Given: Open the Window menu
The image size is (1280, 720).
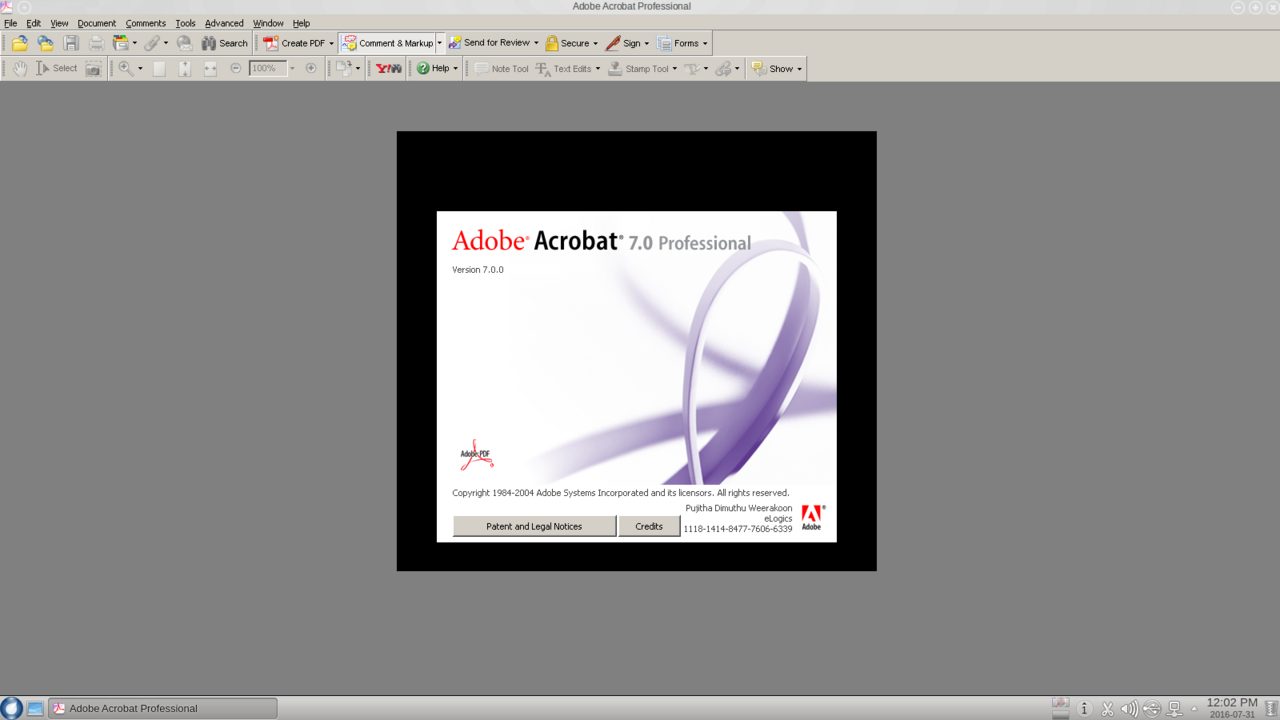Looking at the screenshot, I should [268, 23].
